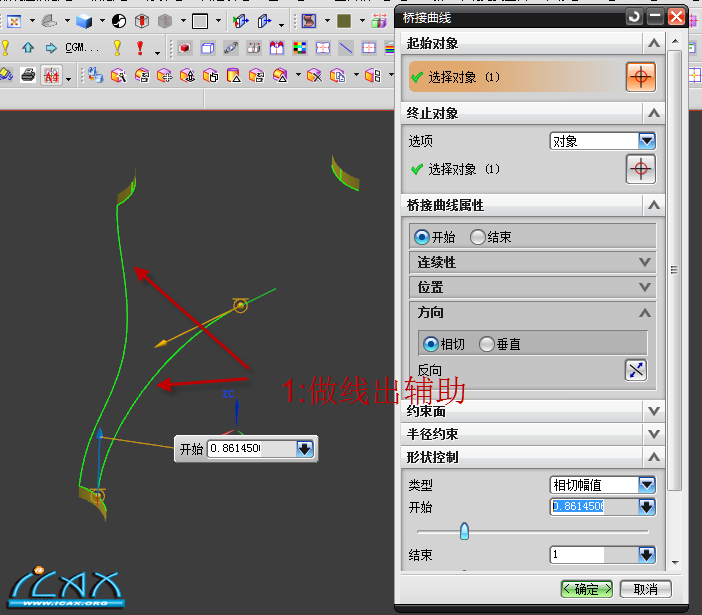Open the 类型 dropdown showing 相切幅值
The height and width of the screenshot is (615, 702).
click(x=646, y=485)
